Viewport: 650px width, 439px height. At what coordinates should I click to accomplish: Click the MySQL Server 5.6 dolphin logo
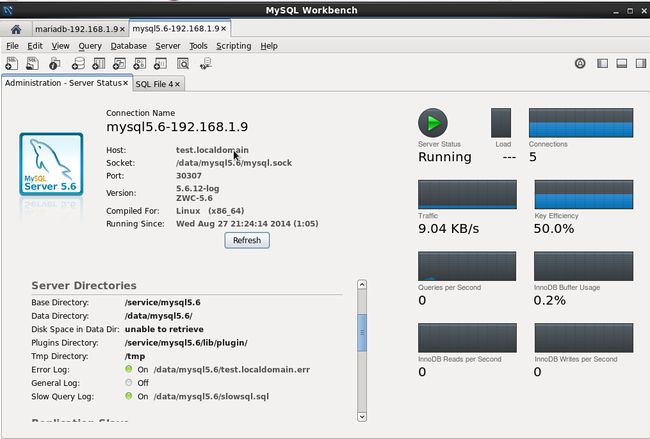pyautogui.click(x=51, y=164)
